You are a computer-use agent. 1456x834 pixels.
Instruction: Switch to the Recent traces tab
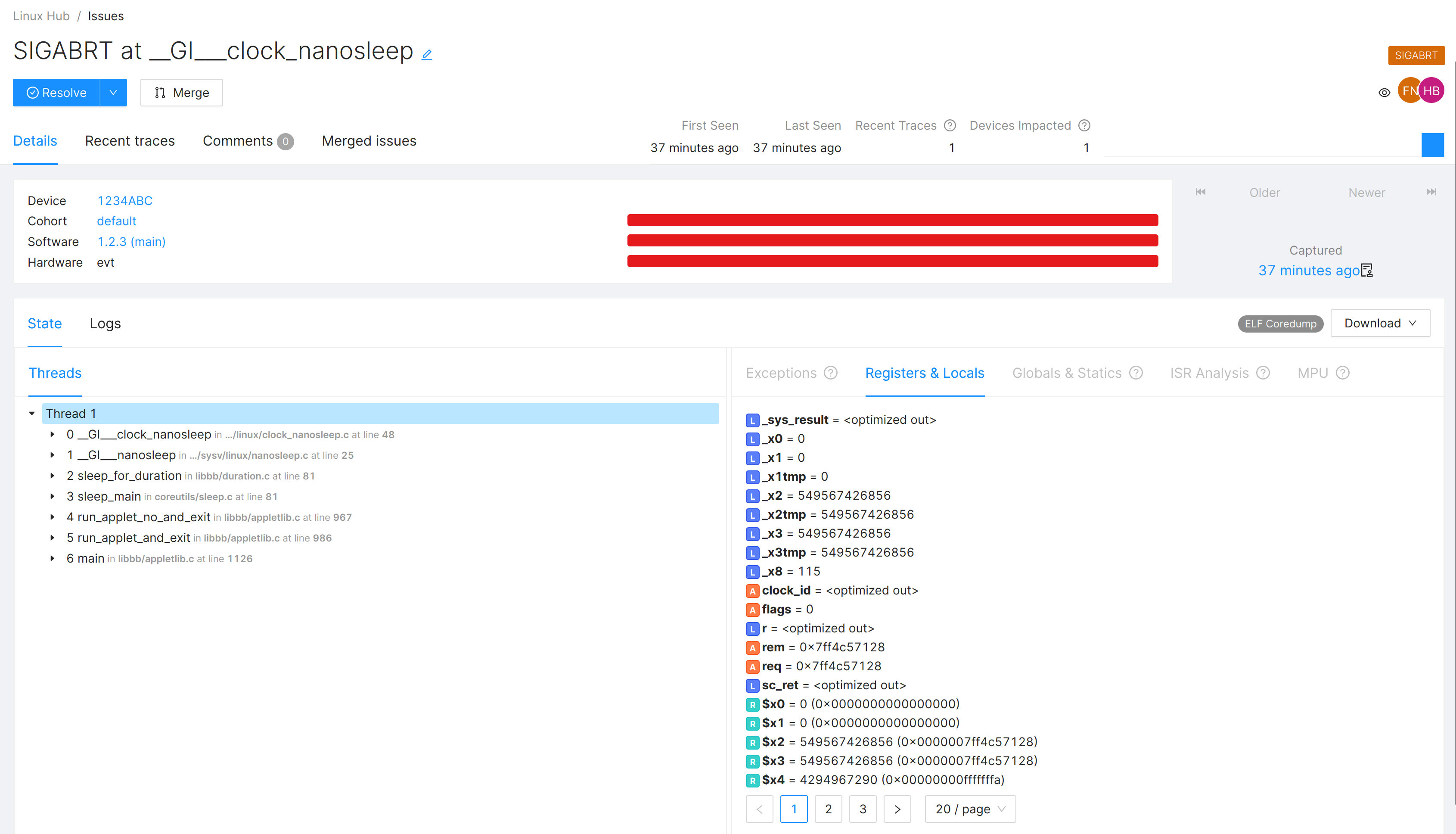tap(130, 141)
